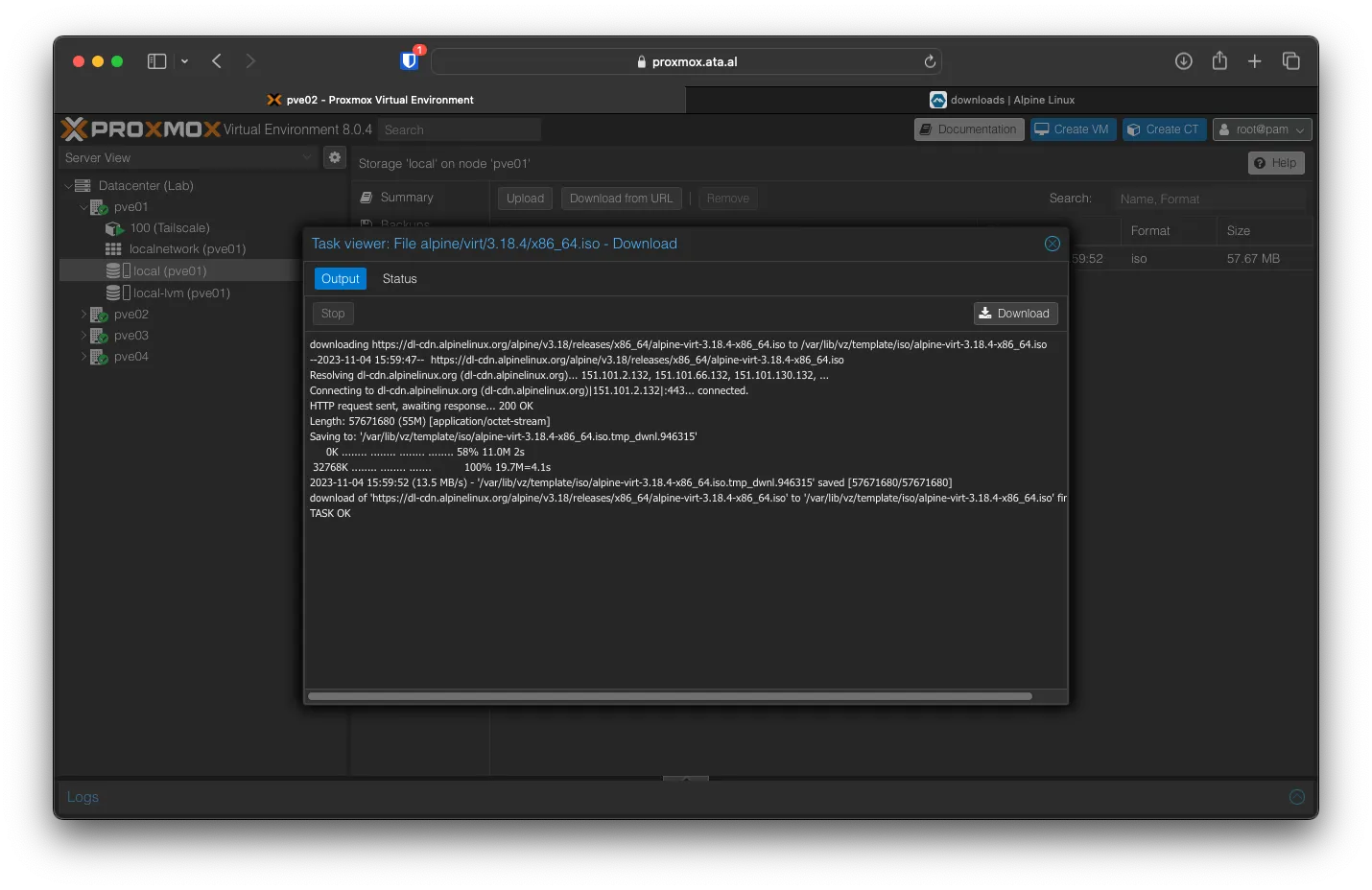Click Name, Format search field

[1209, 199]
